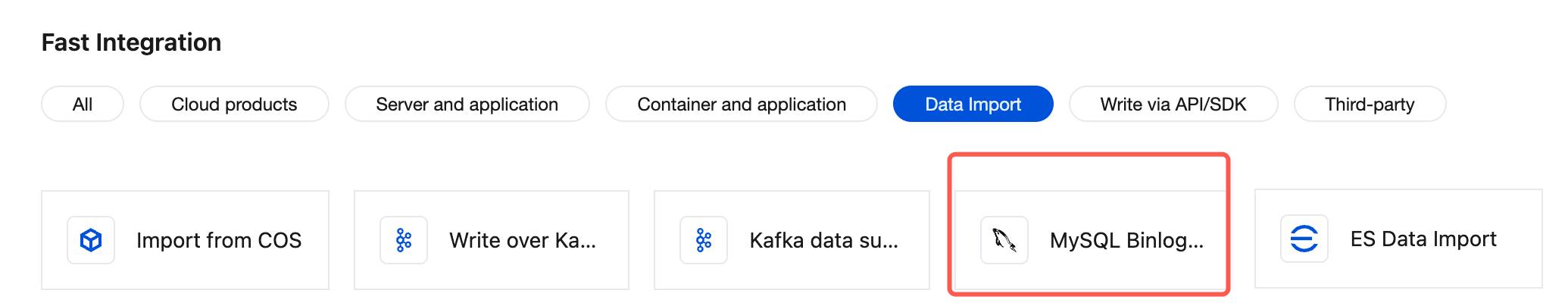Switch to Server and application category
The image size is (1568, 306).
click(x=467, y=104)
